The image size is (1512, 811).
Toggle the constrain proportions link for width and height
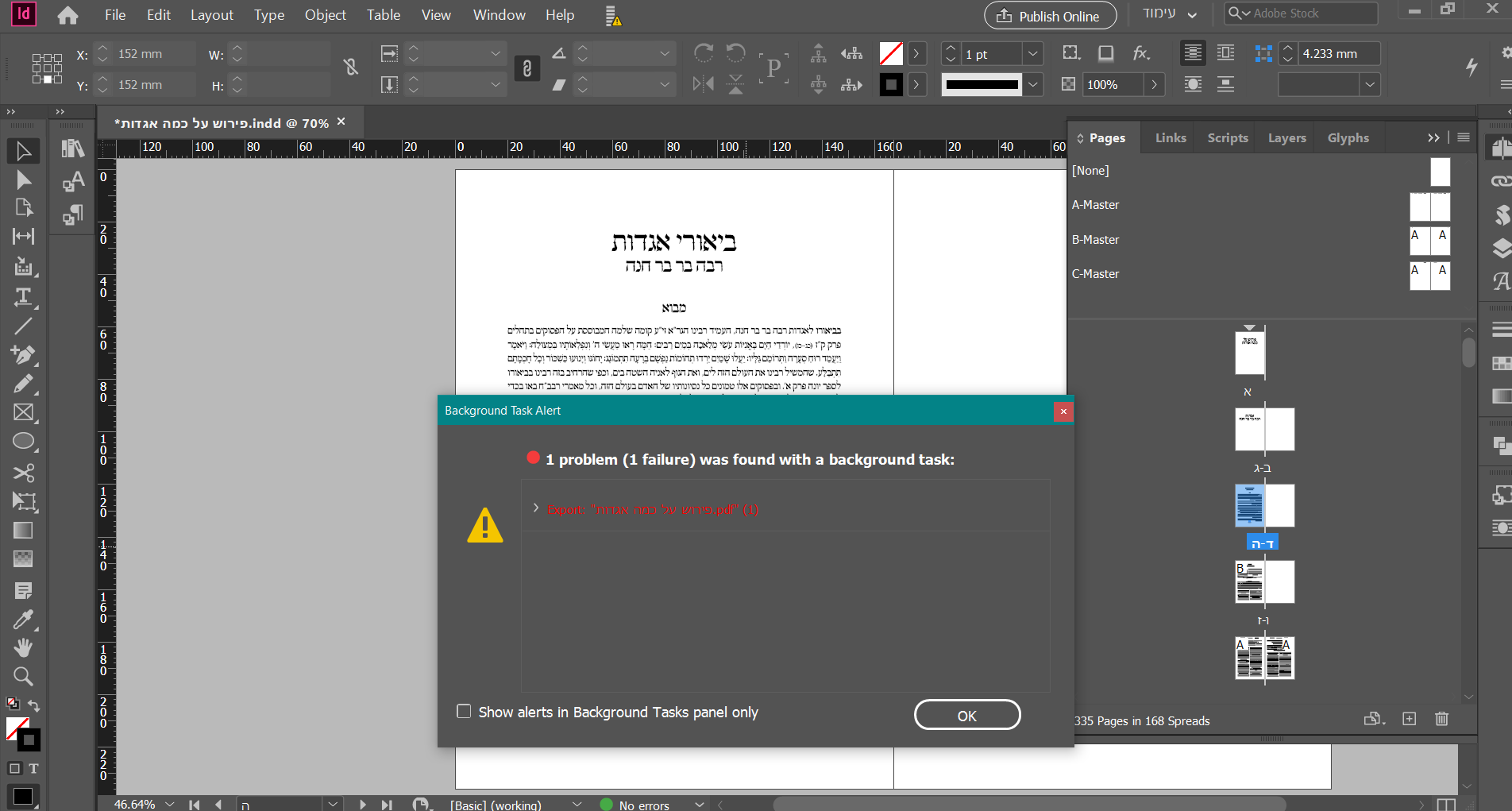(351, 68)
